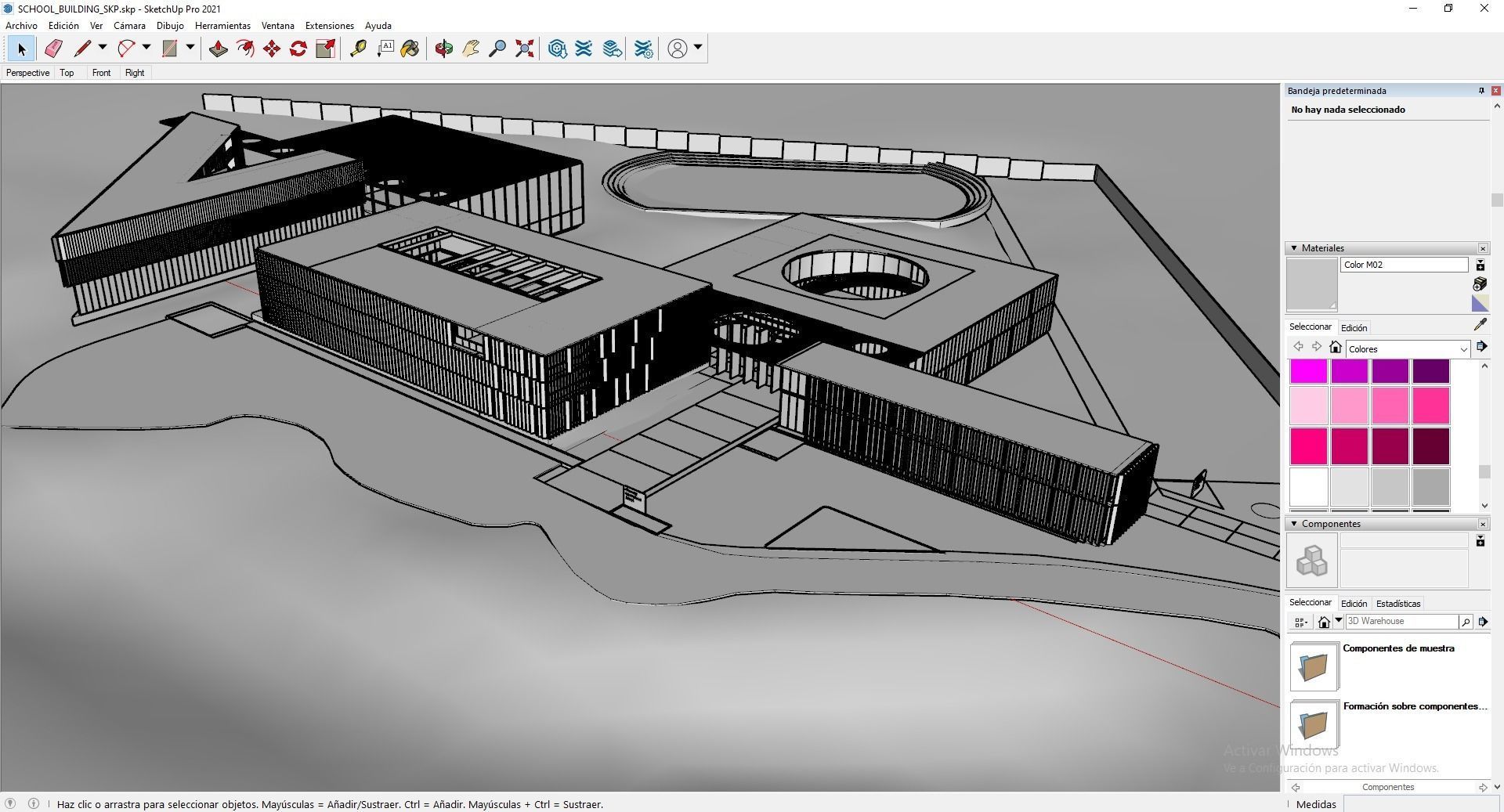Screen dimensions: 1504x812
Task: Click the Send to LayOut icon
Action: pyautogui.click(x=613, y=49)
